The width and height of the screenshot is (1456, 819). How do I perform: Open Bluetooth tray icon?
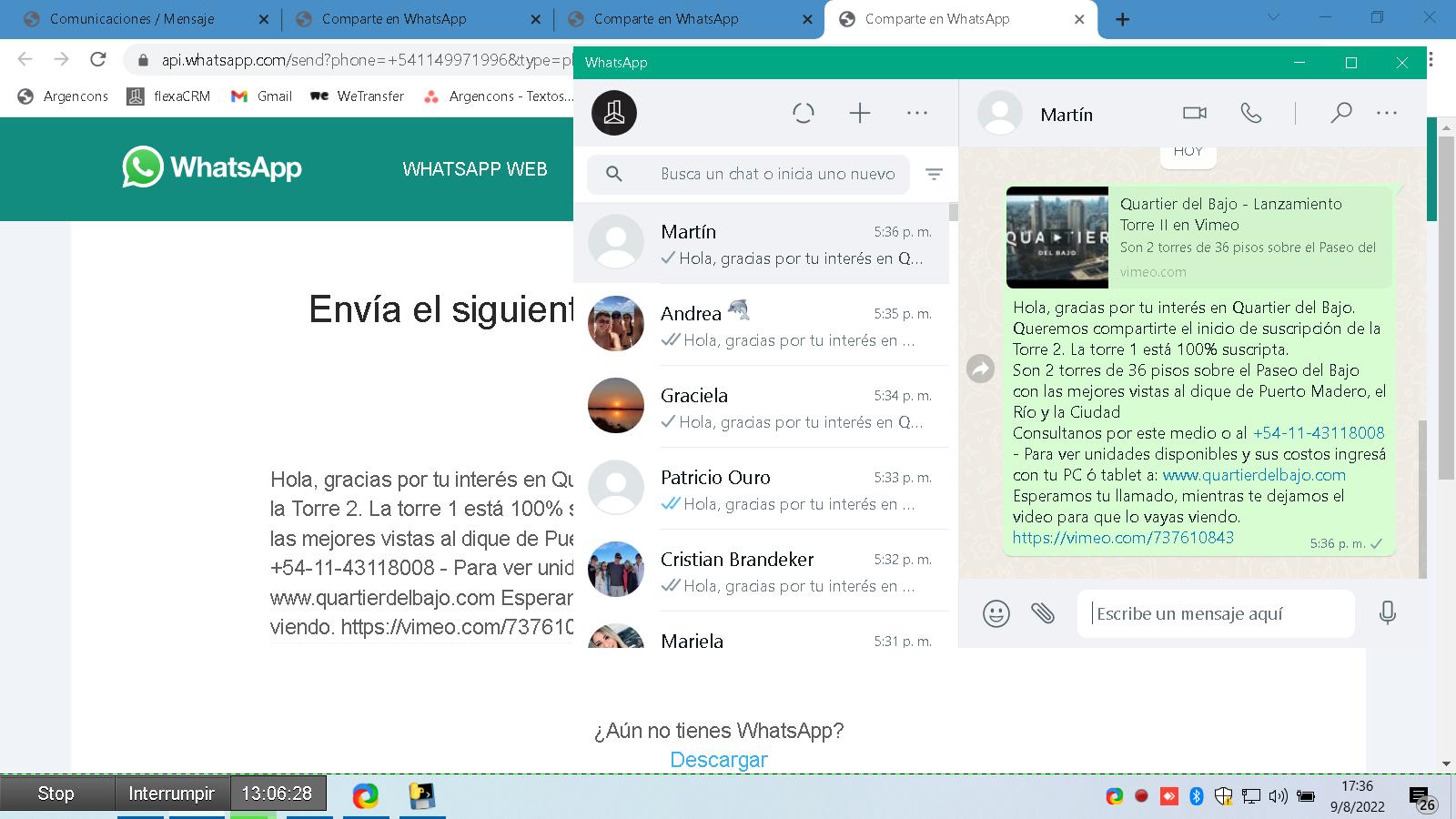1197,796
